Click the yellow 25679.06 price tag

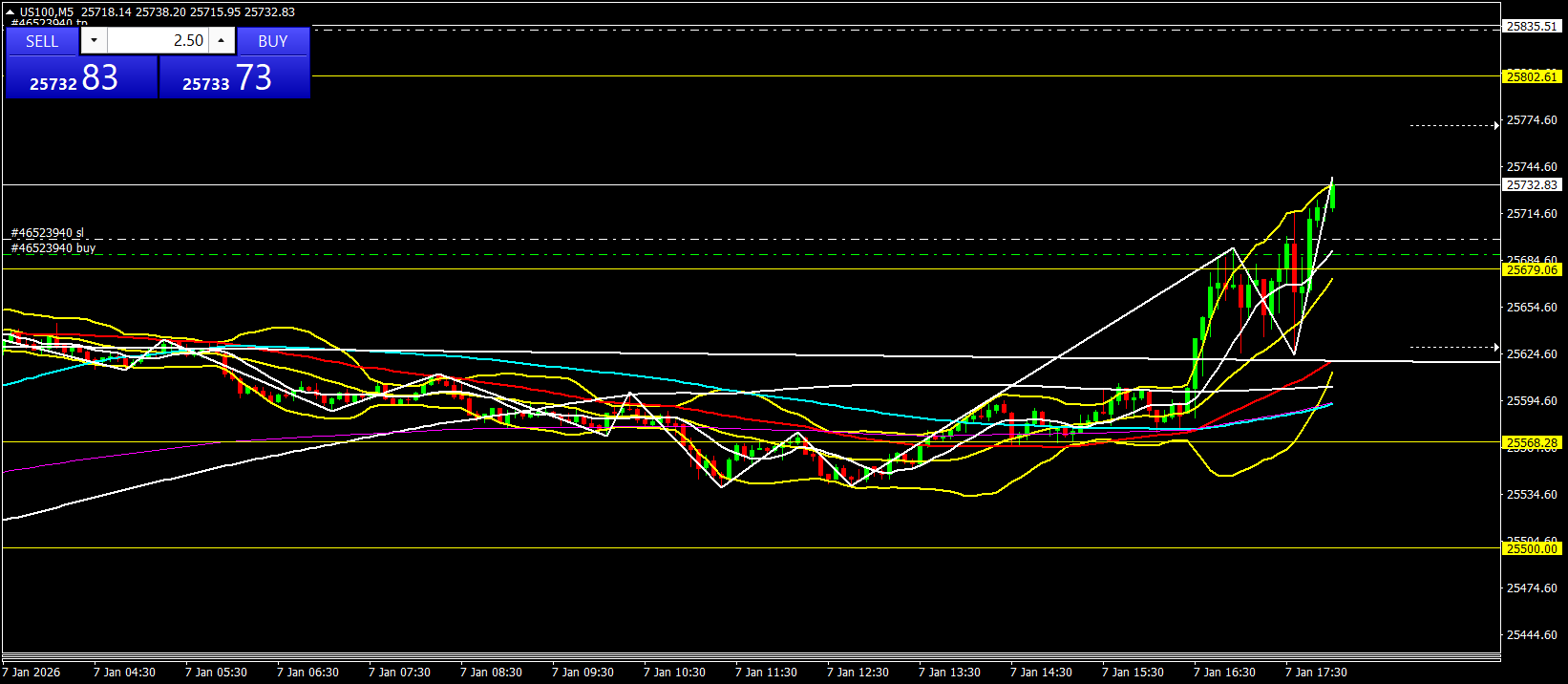point(1532,270)
